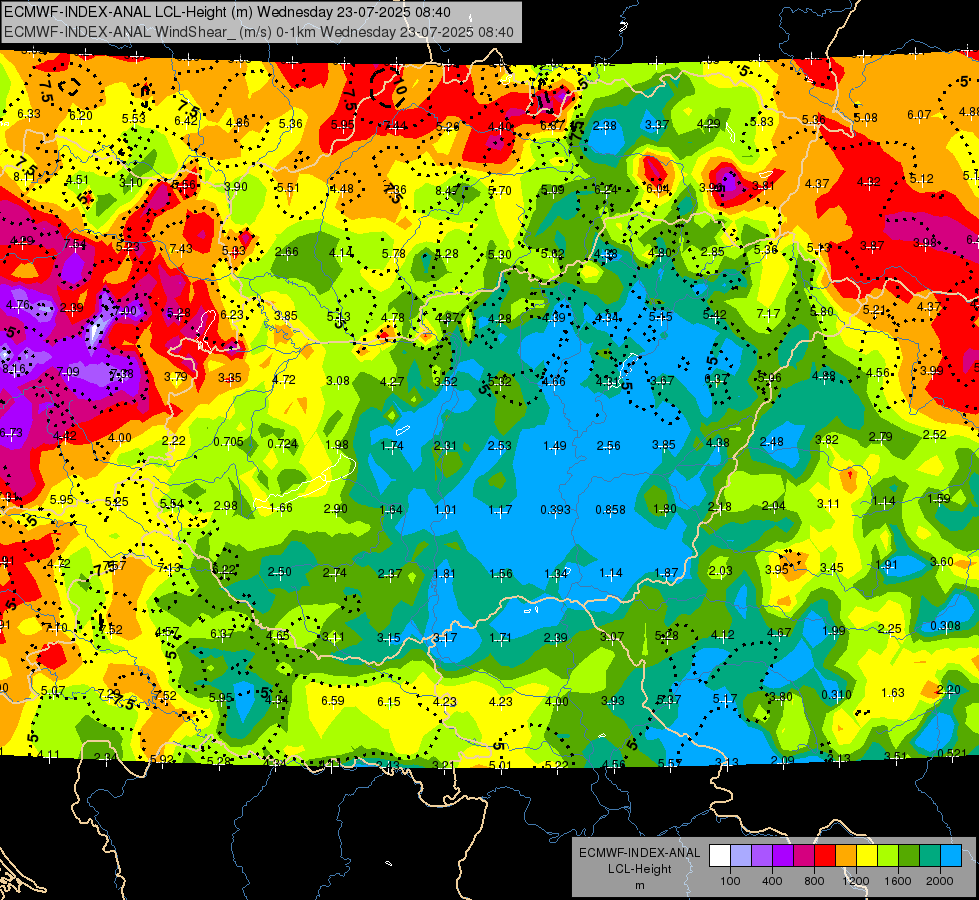Image resolution: width=979 pixels, height=900 pixels.
Task: Click the orange legend color swatch
Action: [846, 856]
